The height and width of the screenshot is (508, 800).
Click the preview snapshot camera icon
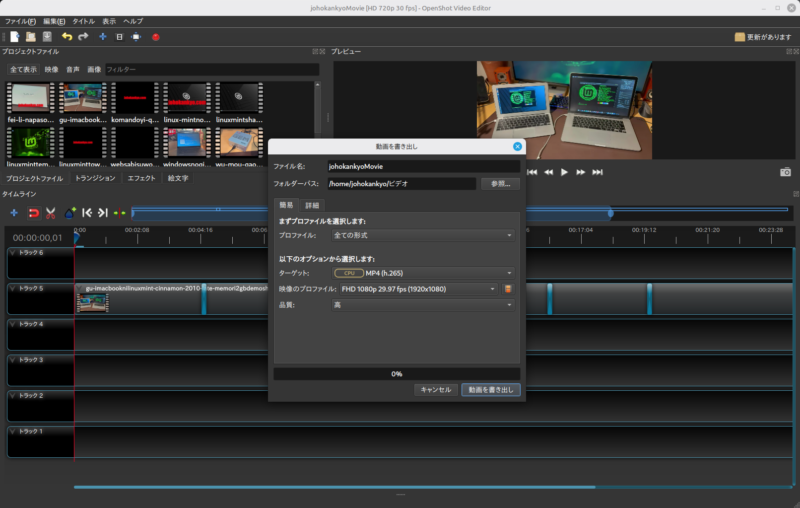tap(785, 172)
